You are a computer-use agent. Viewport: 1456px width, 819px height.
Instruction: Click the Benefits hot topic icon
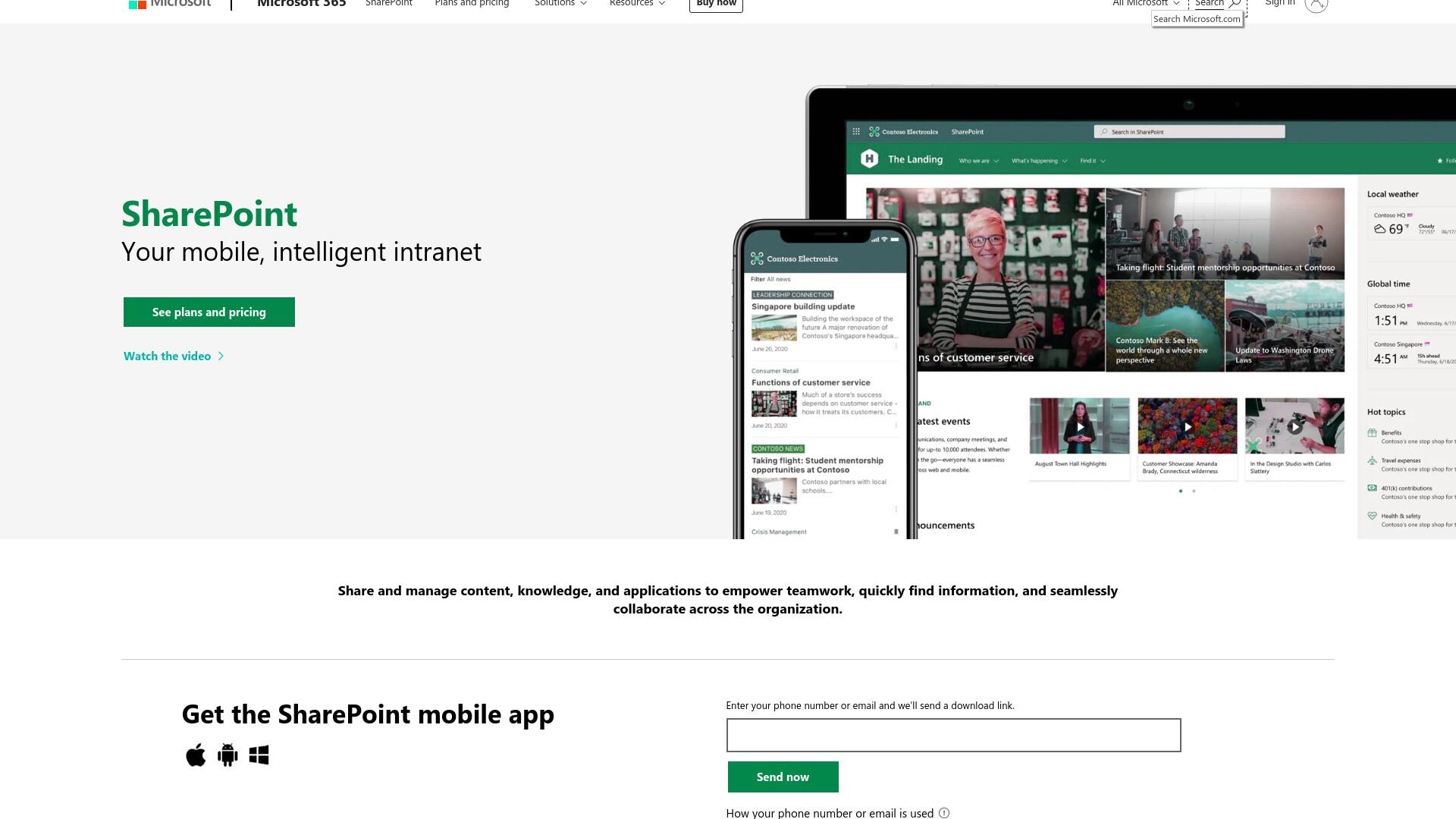1372,433
